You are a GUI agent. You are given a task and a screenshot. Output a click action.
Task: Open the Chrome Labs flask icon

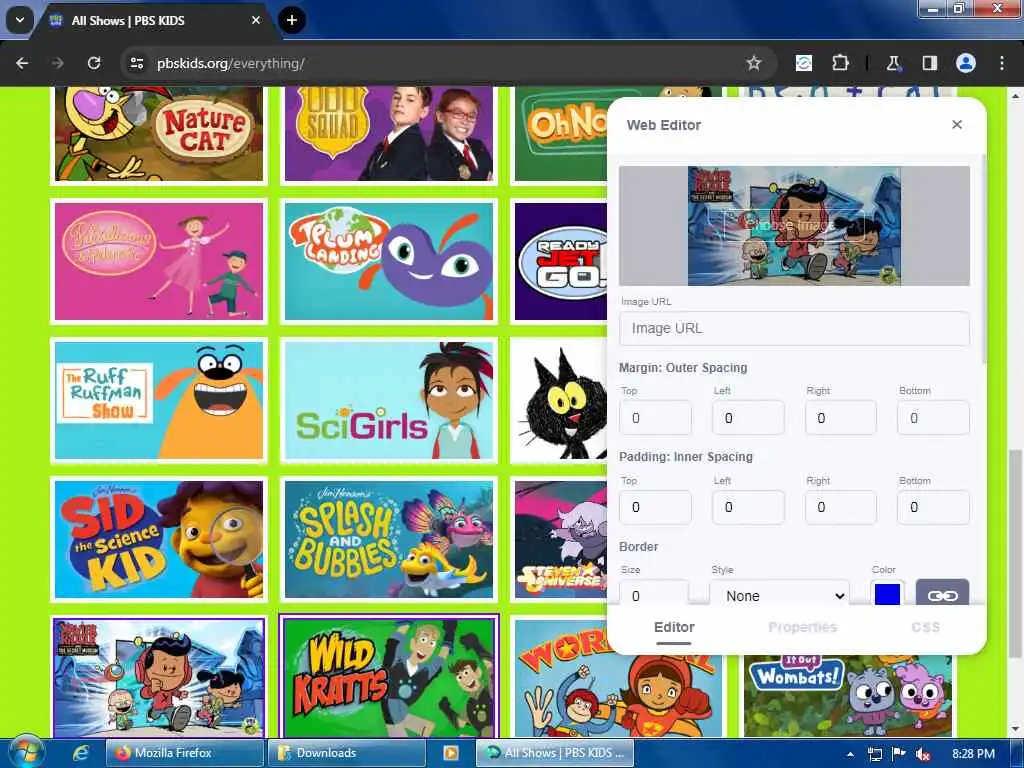893,63
